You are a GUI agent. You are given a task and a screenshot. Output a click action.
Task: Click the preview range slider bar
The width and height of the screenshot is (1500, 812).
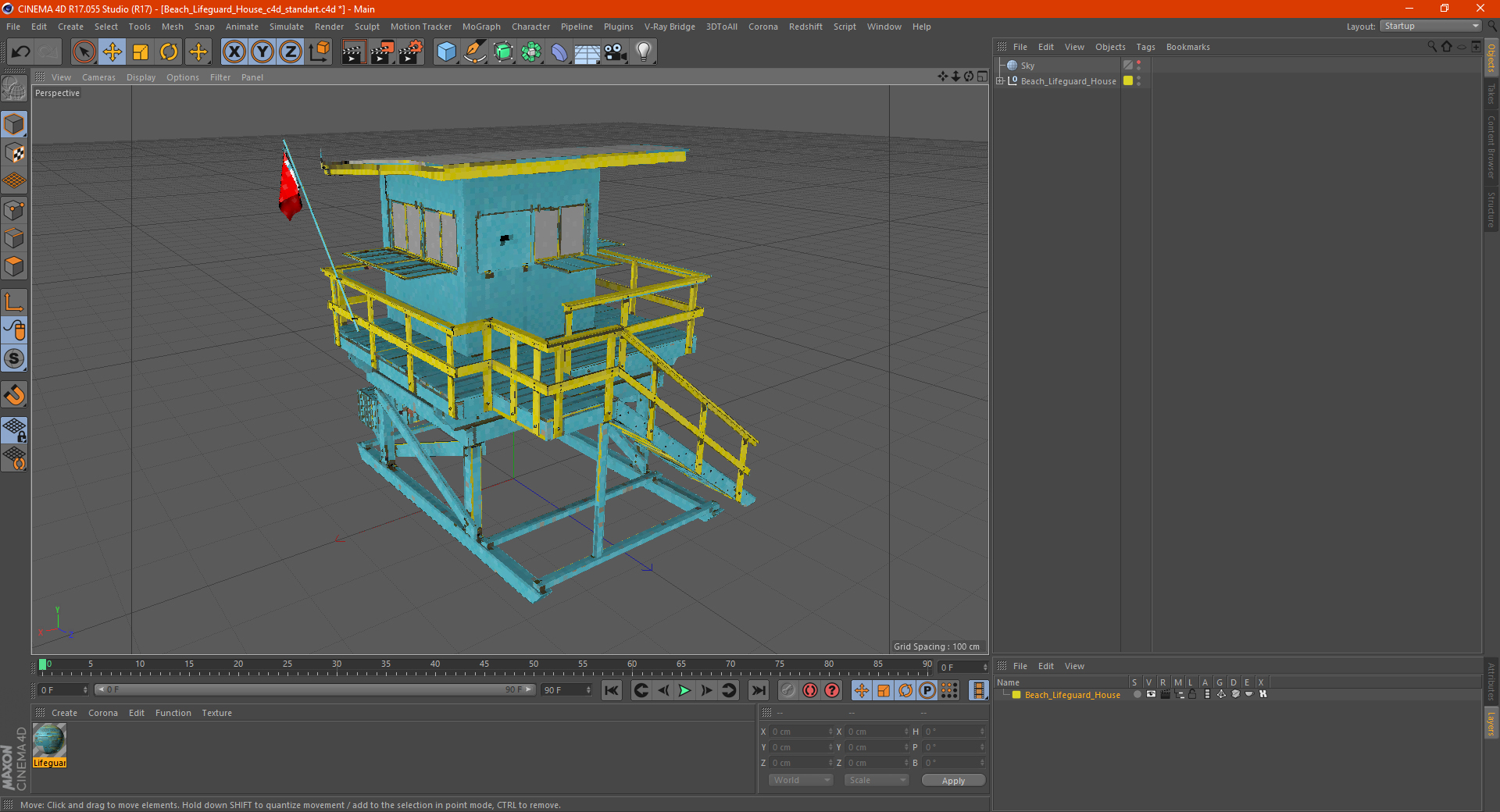pyautogui.click(x=315, y=690)
